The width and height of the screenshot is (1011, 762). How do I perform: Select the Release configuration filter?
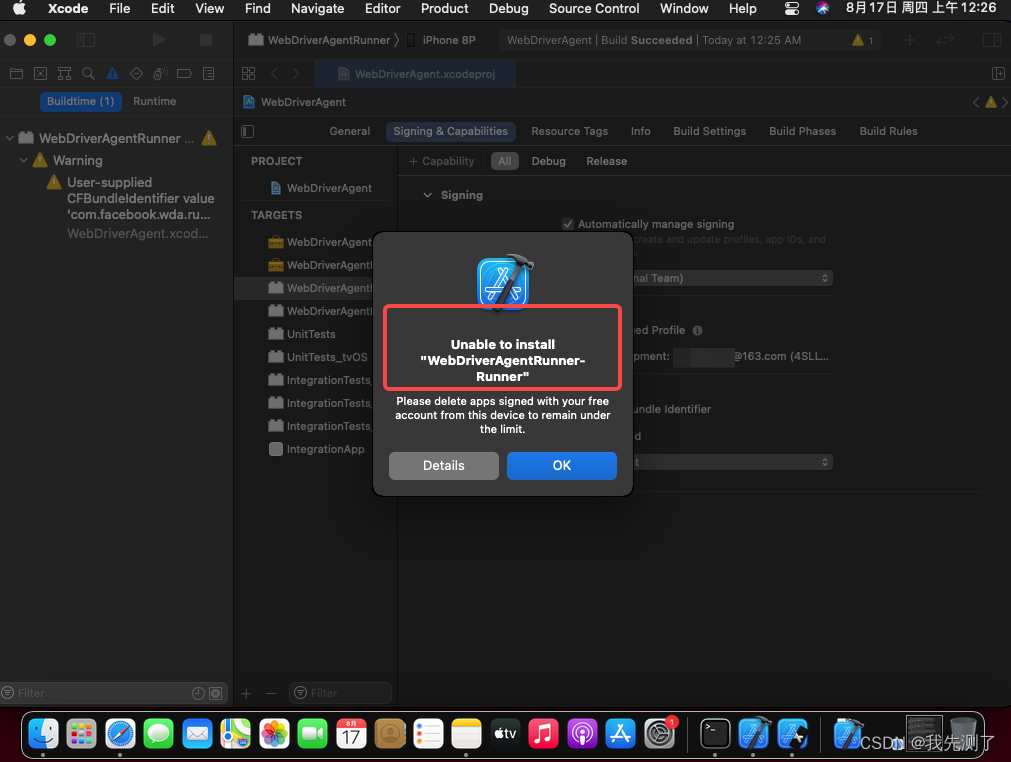(606, 160)
